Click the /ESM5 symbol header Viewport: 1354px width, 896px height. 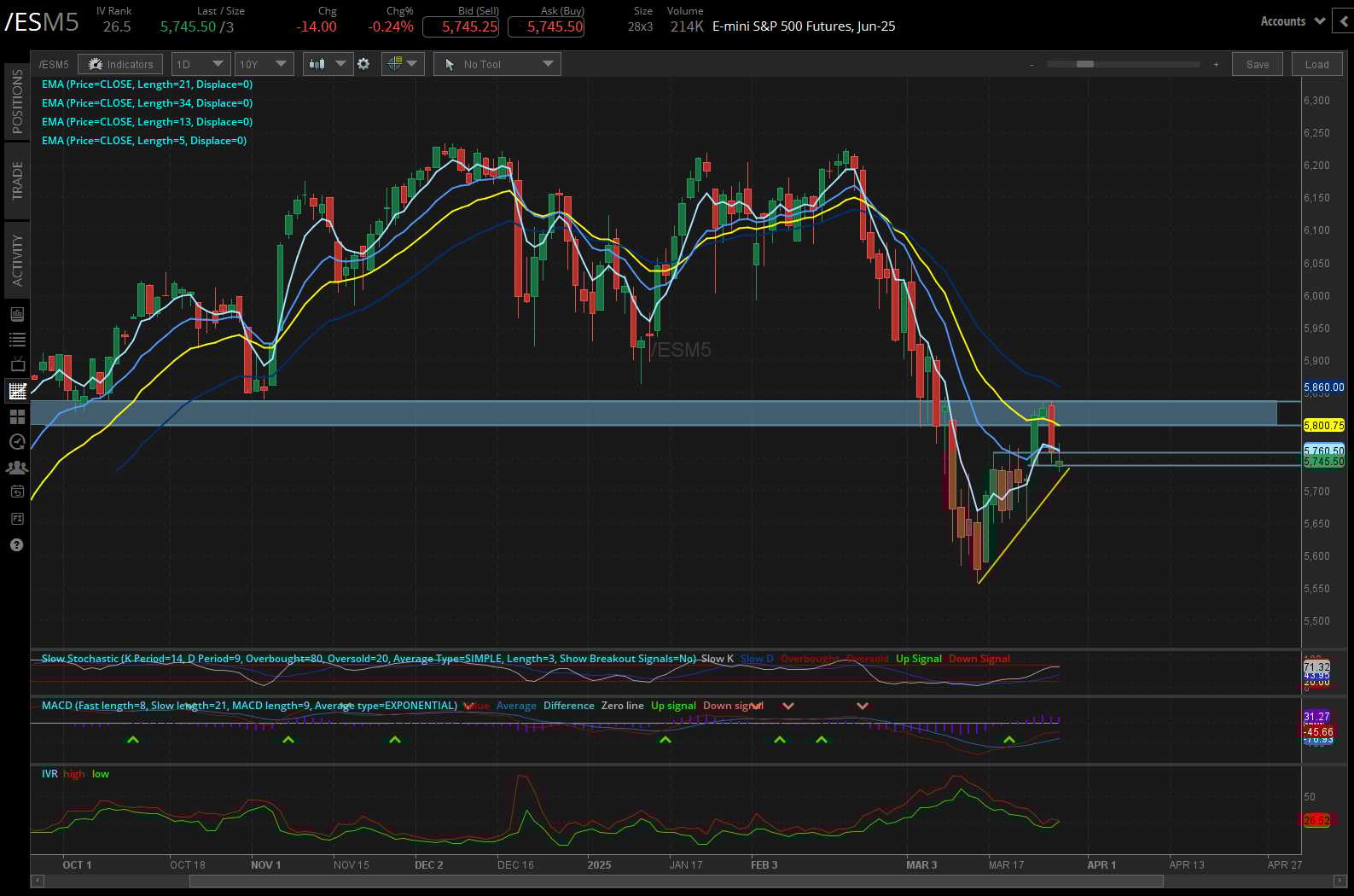pos(43,21)
